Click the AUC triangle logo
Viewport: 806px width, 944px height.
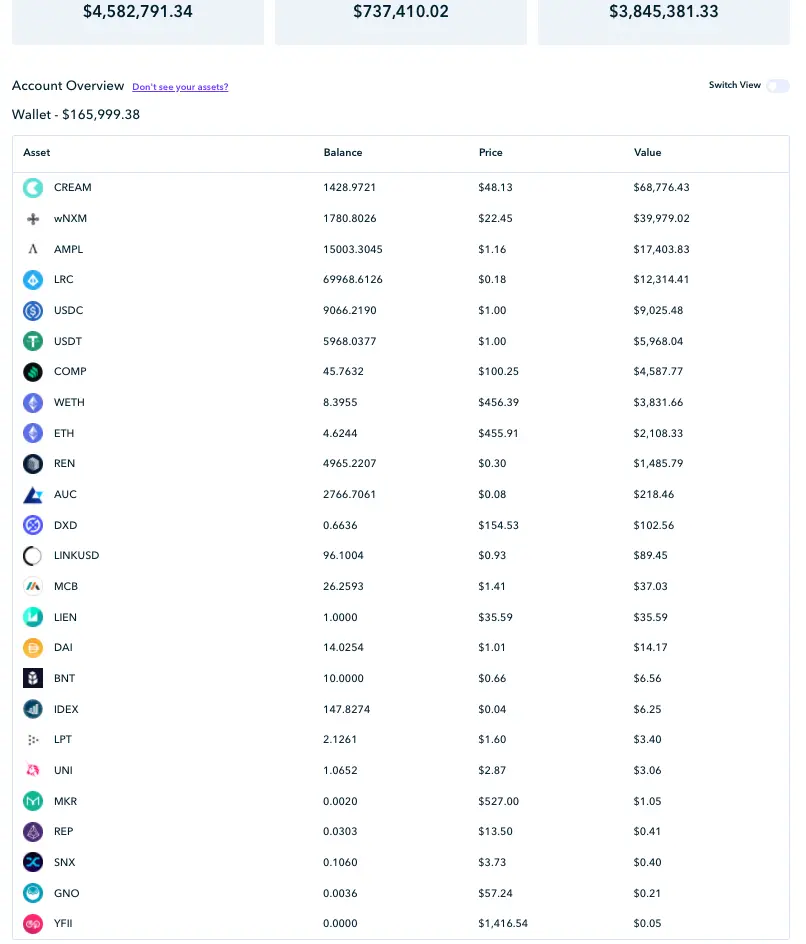tap(33, 495)
